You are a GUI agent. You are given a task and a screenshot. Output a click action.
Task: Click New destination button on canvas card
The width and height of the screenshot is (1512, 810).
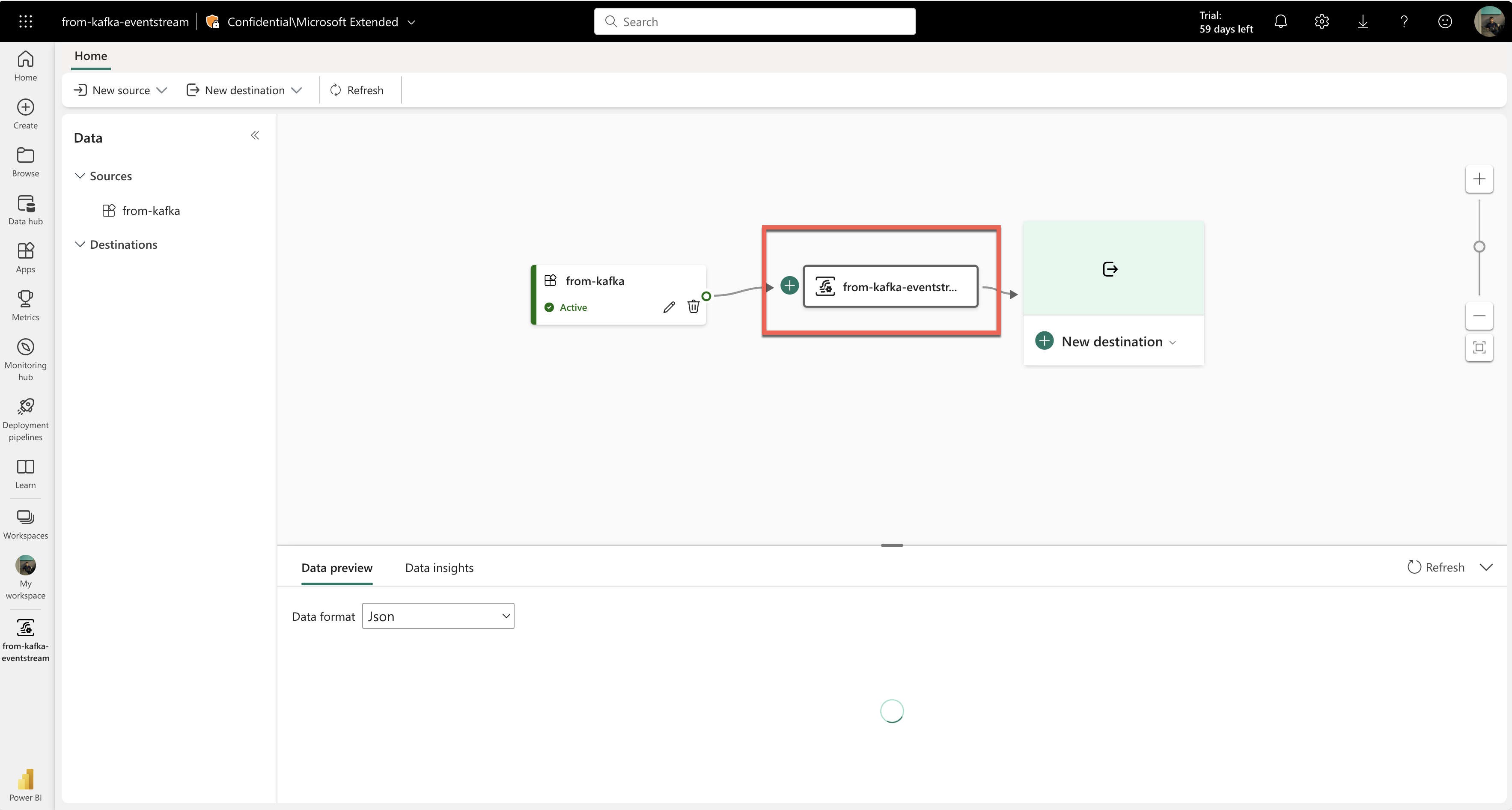coord(1111,342)
